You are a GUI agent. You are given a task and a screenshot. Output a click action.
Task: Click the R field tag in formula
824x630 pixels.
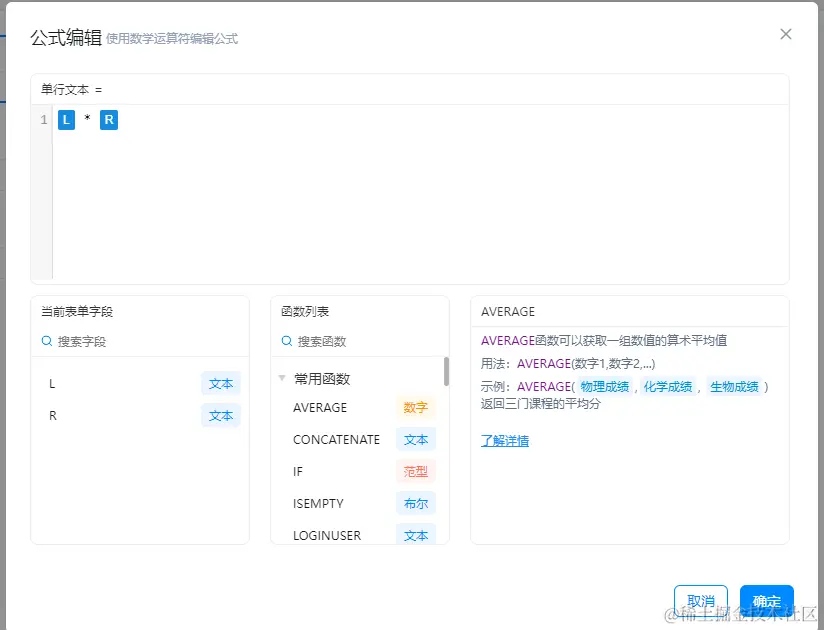coord(109,120)
